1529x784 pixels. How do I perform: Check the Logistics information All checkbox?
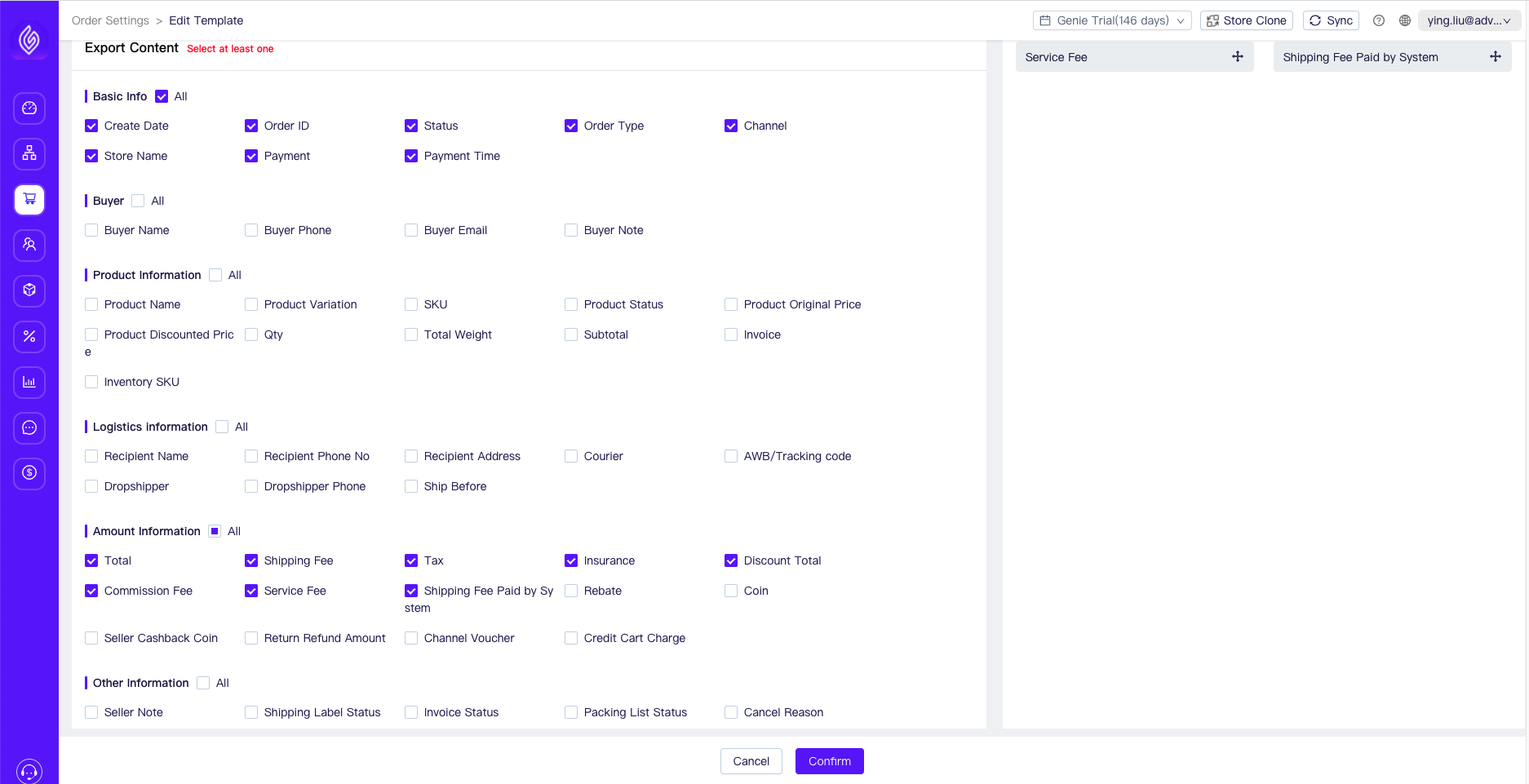point(222,427)
